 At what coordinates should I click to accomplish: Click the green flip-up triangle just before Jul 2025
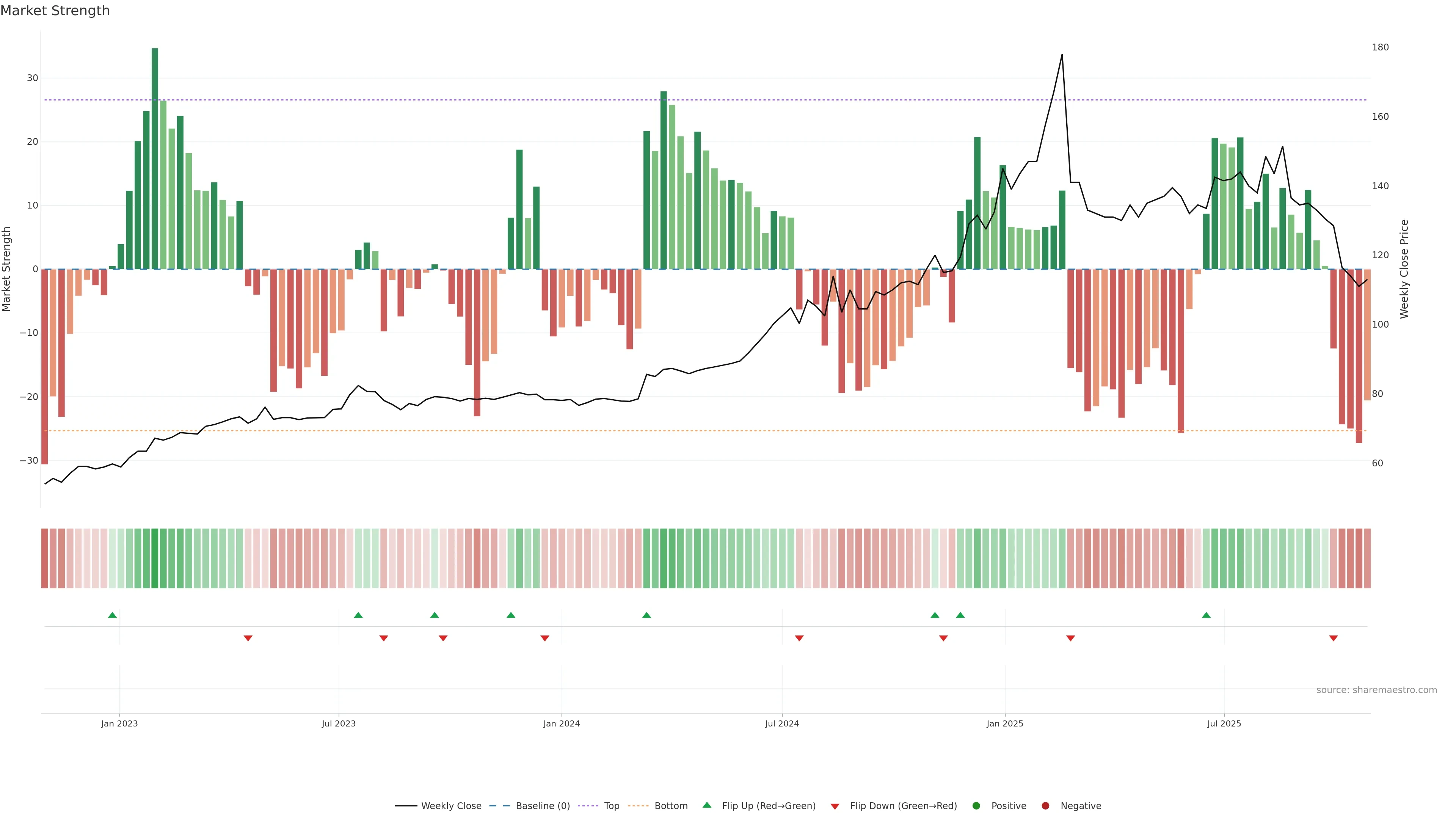(x=1206, y=615)
